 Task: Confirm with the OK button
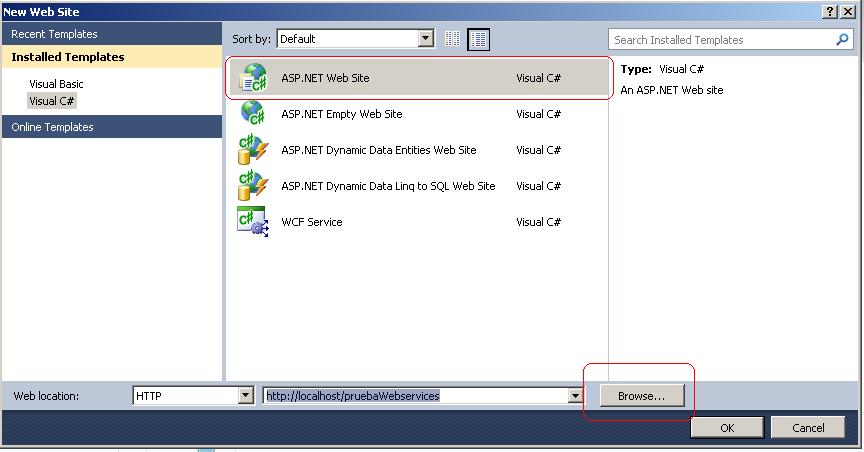(727, 428)
